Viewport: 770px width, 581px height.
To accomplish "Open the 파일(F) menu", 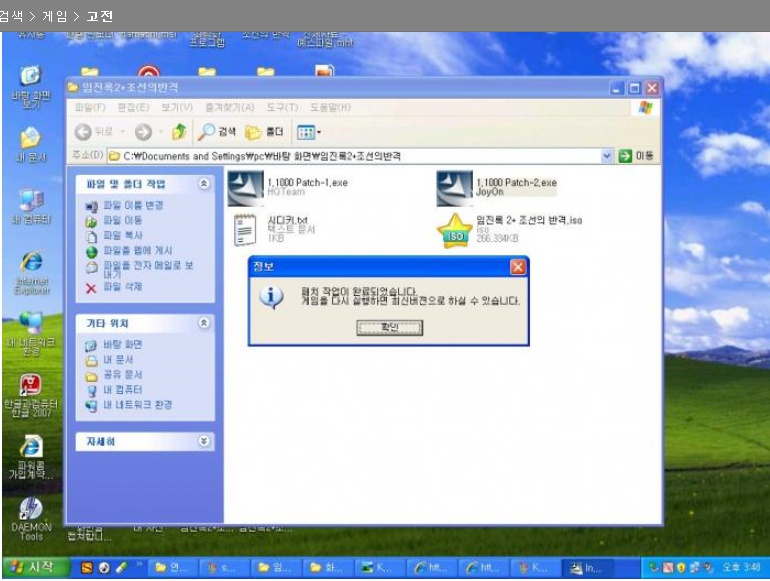I will coord(90,107).
